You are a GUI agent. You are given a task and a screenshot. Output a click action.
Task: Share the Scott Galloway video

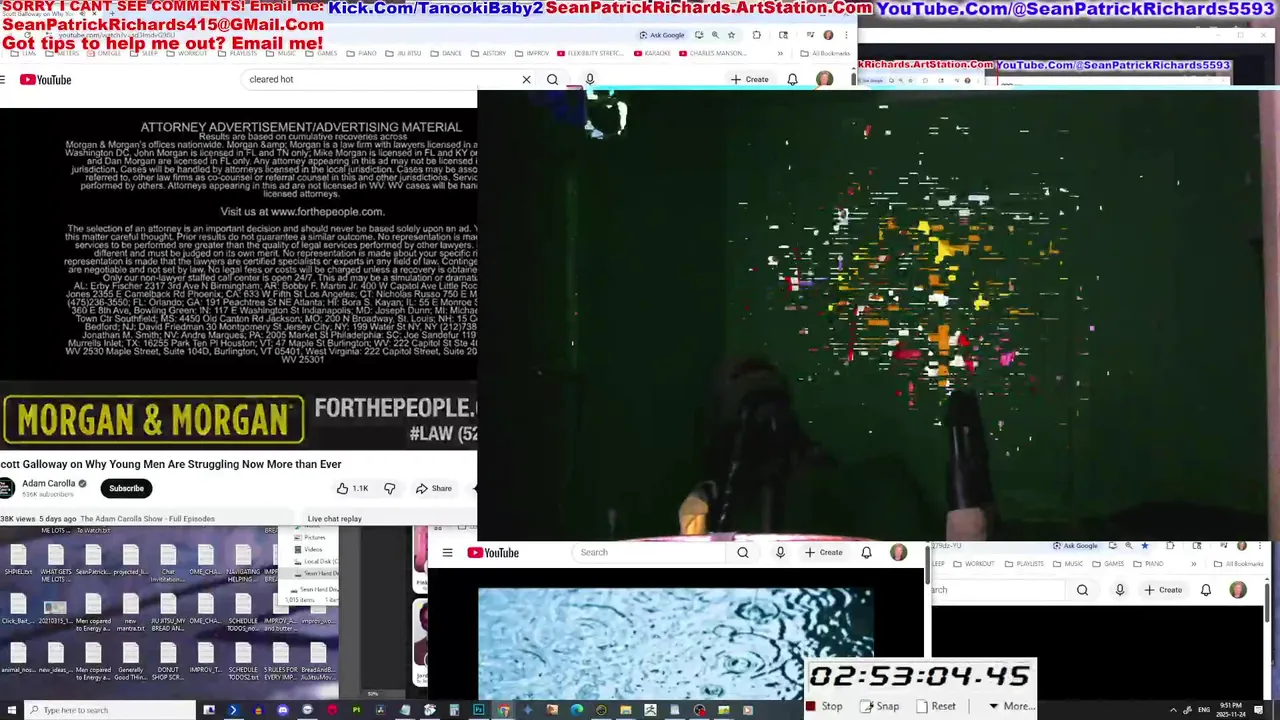[x=434, y=488]
